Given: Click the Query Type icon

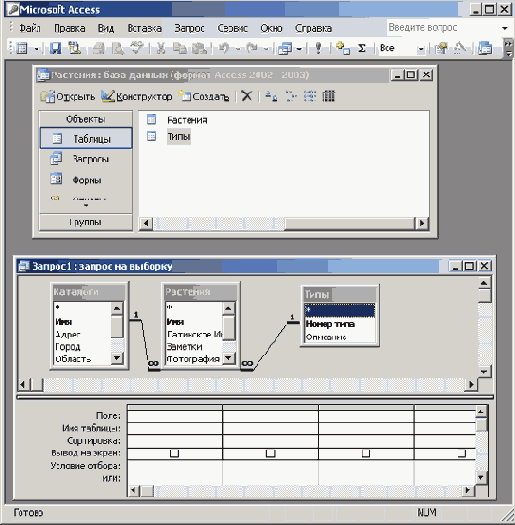Looking at the screenshot, I should coord(285,49).
